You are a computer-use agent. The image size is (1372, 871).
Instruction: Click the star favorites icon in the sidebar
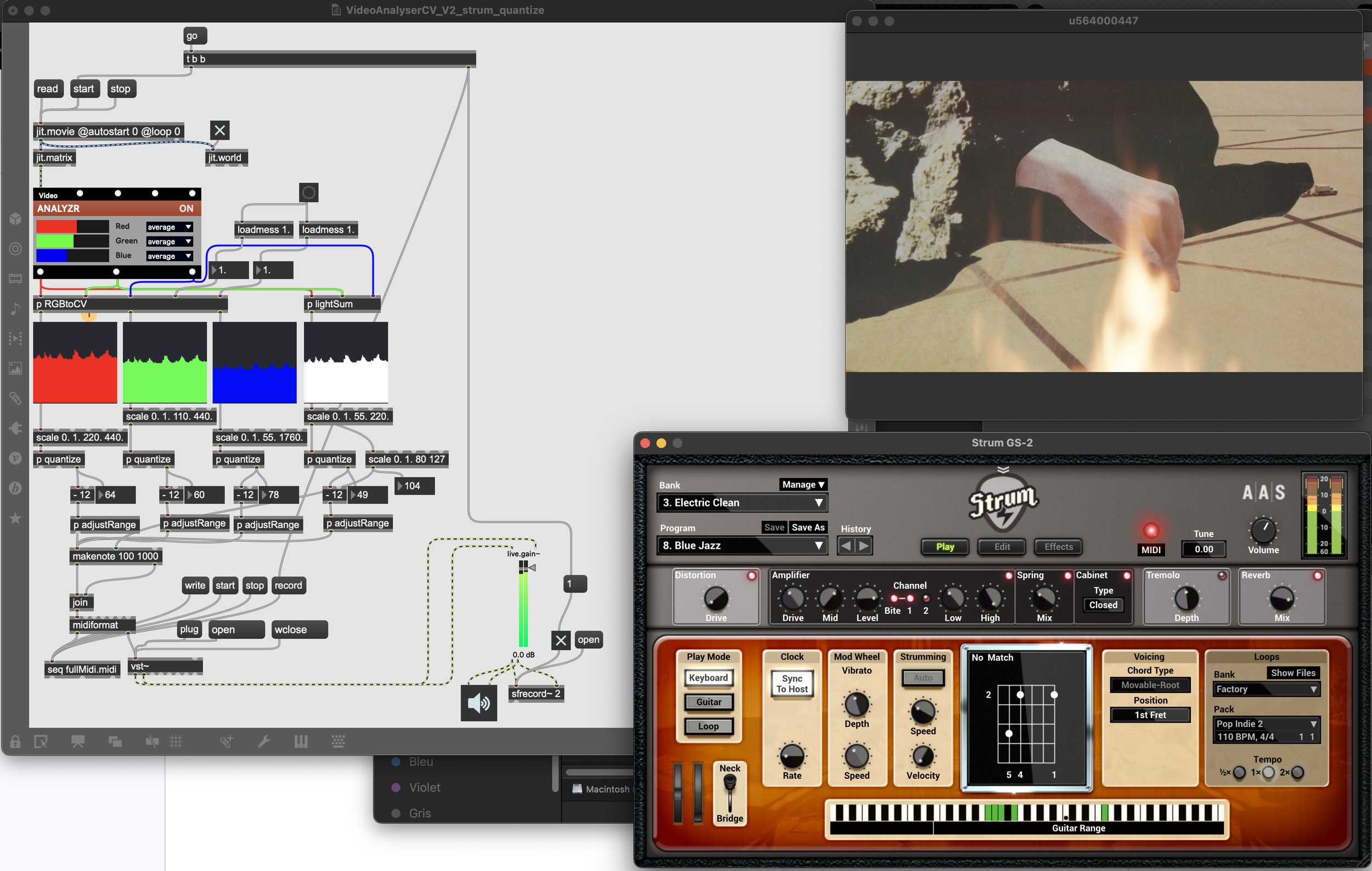click(15, 519)
